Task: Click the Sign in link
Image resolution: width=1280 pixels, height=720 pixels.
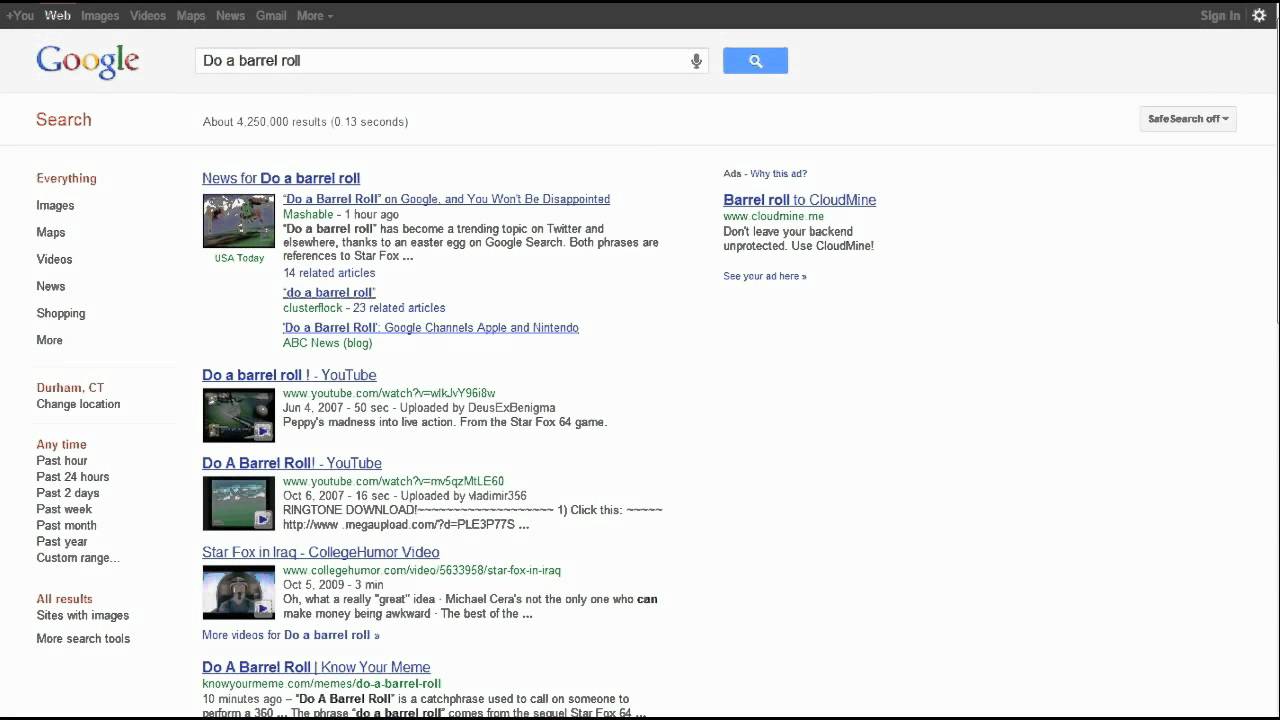Action: [x=1220, y=15]
